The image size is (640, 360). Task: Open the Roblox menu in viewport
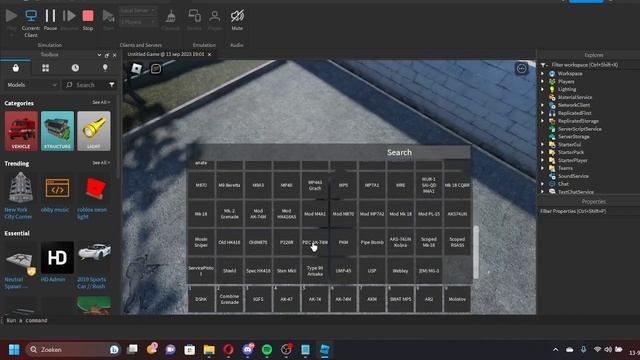pyautogui.click(x=137, y=68)
